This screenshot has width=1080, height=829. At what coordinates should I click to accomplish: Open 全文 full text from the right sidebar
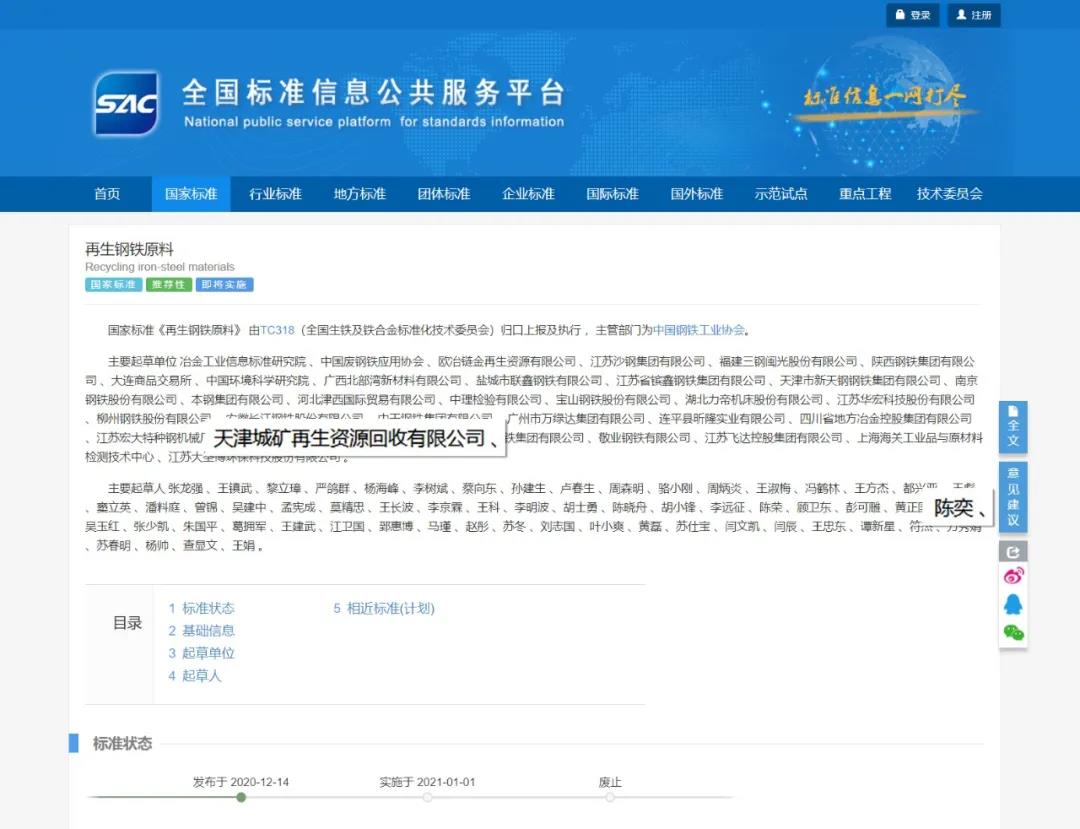(x=1012, y=427)
